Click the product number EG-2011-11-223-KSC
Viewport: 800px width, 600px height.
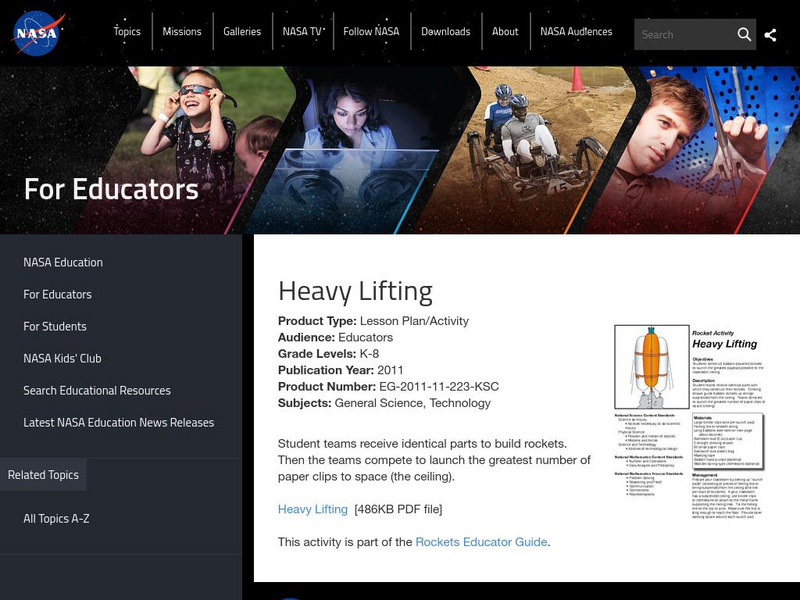tap(439, 387)
